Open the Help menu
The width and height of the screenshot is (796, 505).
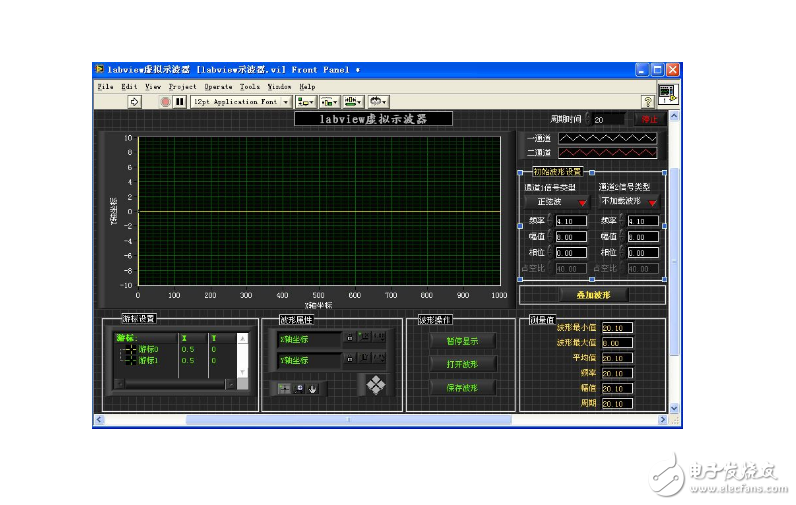[x=307, y=87]
